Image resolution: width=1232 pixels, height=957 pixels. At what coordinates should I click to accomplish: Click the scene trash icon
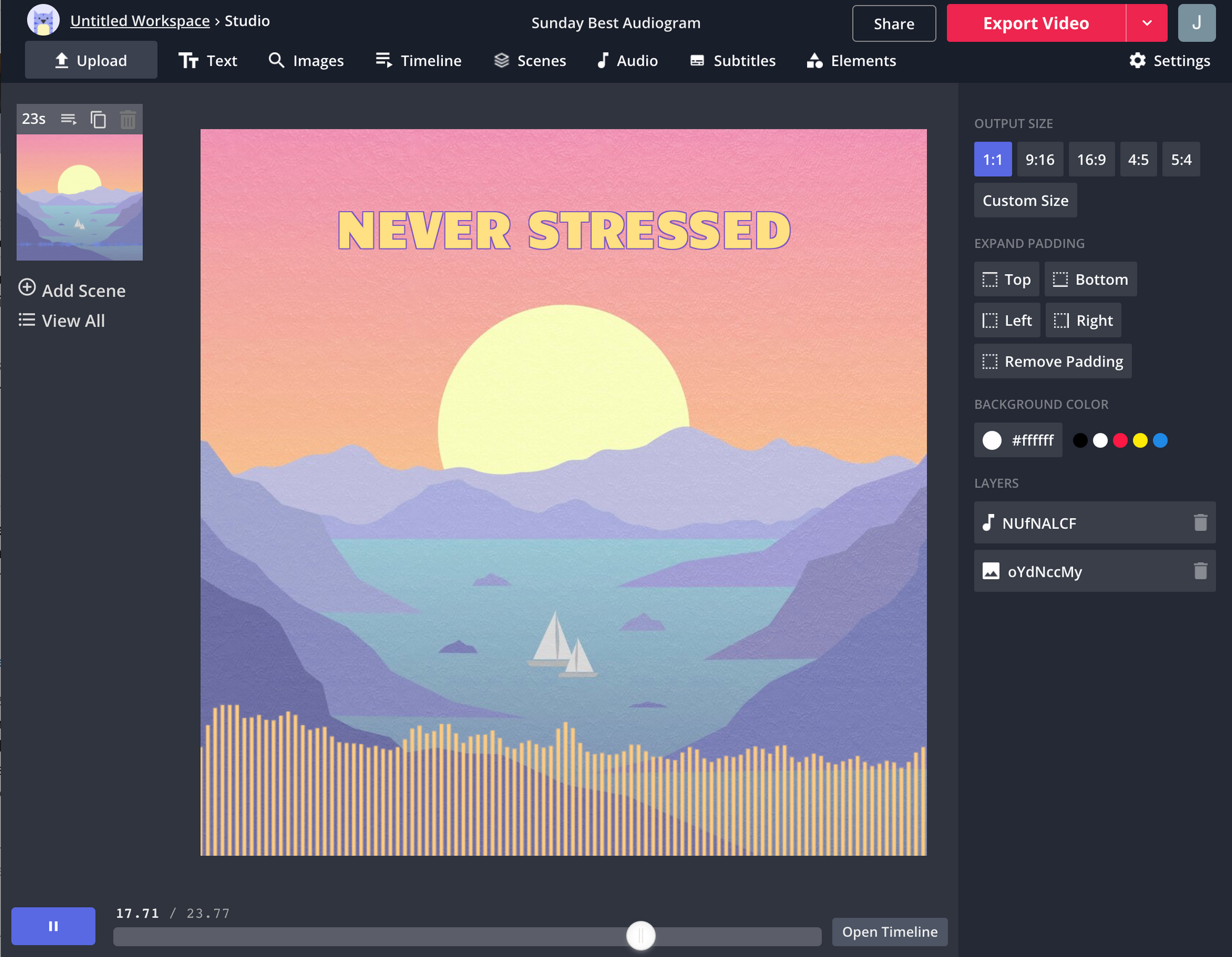tap(128, 119)
